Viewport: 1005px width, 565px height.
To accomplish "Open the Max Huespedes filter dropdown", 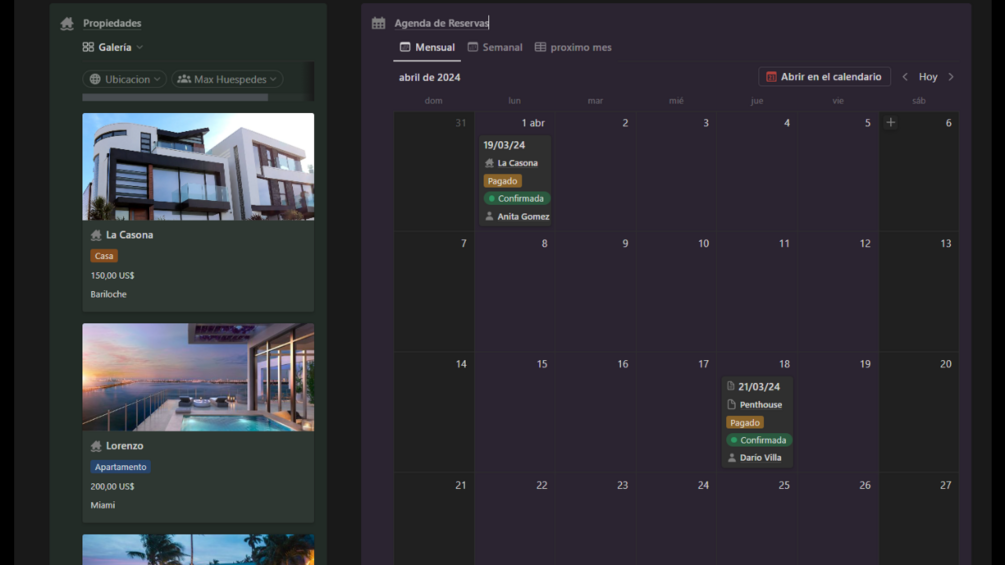I will pos(227,79).
